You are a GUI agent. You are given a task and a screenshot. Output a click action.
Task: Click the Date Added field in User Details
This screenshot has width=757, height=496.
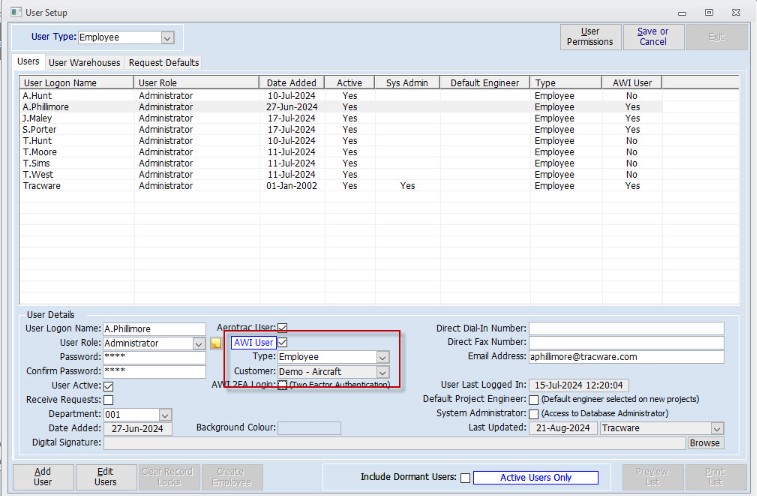[138, 429]
